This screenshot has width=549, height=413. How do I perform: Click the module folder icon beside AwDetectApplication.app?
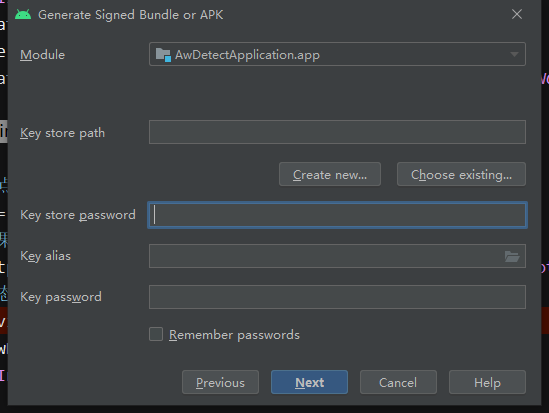coord(163,55)
